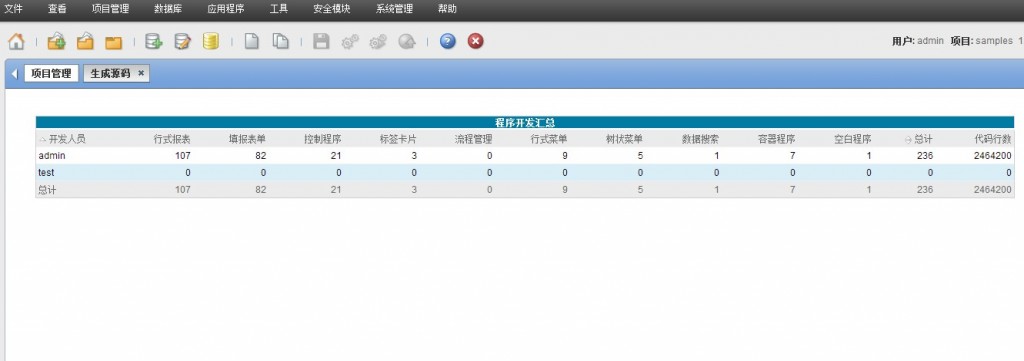Viewport: 1024px width, 361px height.
Task: Close the 生成源码 tab
Action: (x=141, y=73)
